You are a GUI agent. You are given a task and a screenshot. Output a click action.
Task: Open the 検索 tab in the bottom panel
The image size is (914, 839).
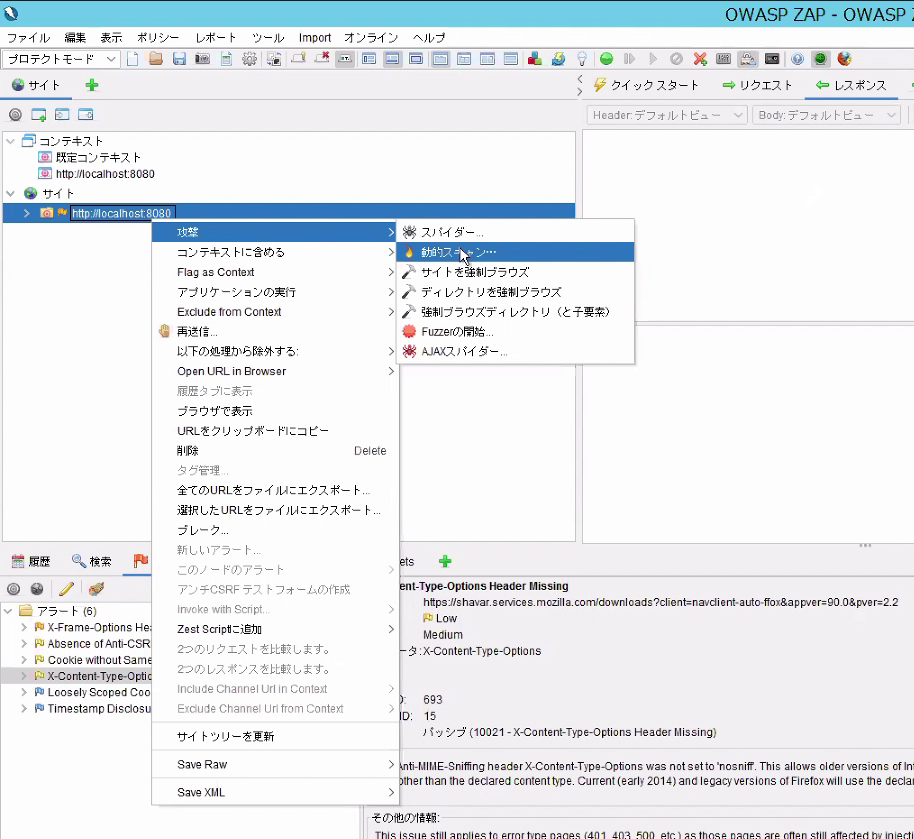(92, 561)
